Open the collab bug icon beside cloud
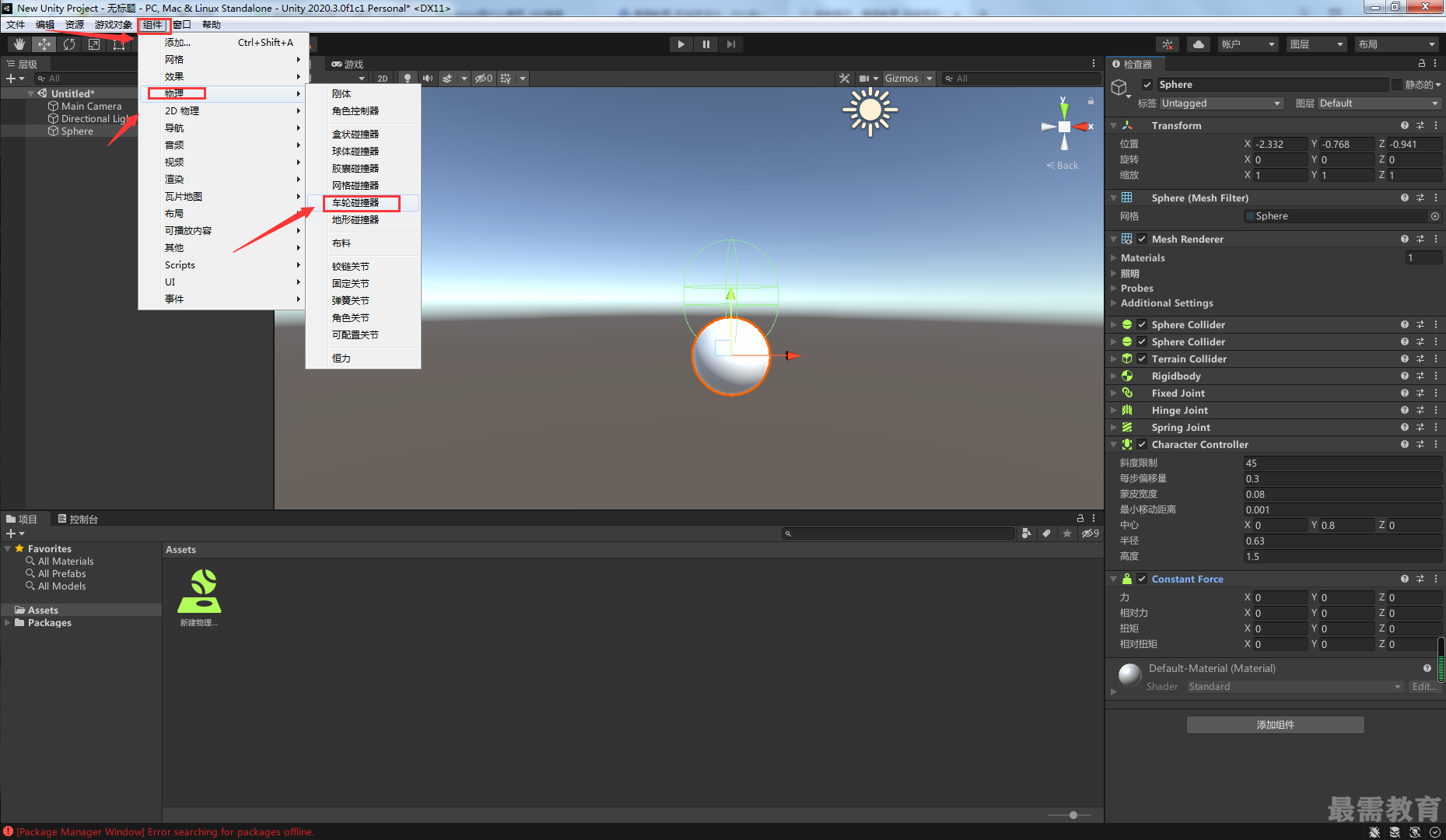Image resolution: width=1446 pixels, height=840 pixels. [1168, 44]
